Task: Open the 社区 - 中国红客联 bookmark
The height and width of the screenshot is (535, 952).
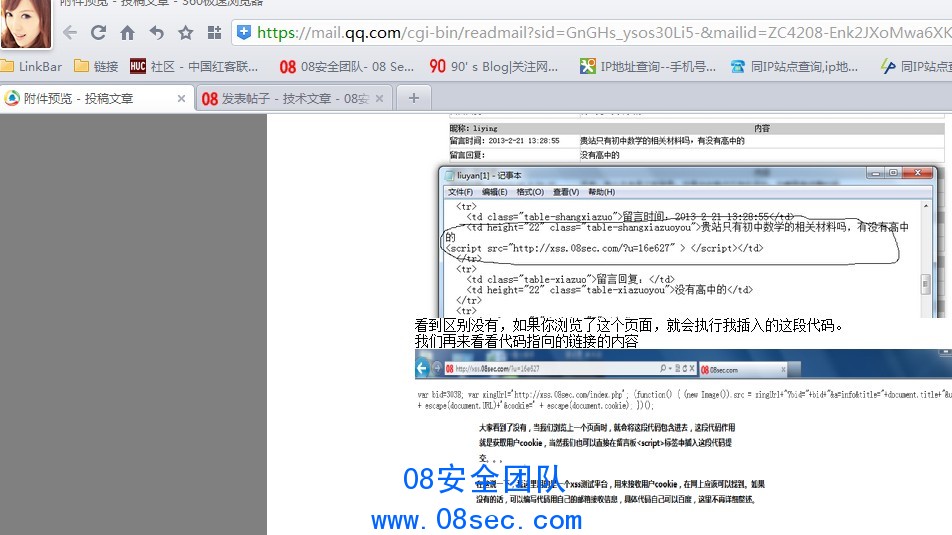Action: click(x=194, y=66)
